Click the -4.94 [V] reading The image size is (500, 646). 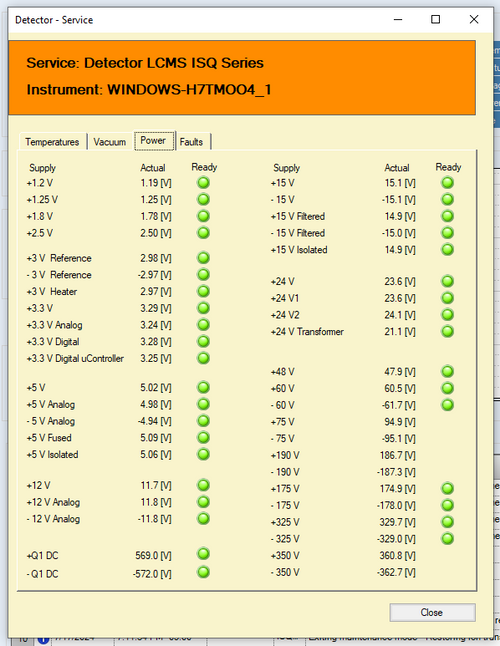[154, 421]
